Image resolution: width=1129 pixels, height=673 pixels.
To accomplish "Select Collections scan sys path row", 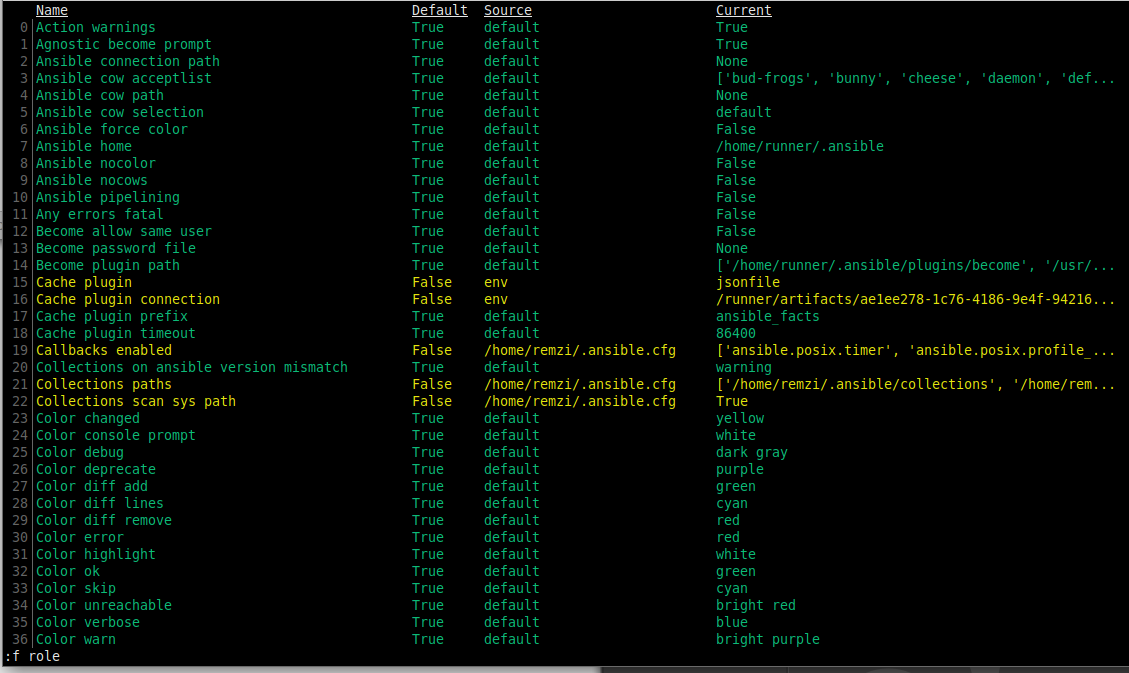I will (135, 401).
